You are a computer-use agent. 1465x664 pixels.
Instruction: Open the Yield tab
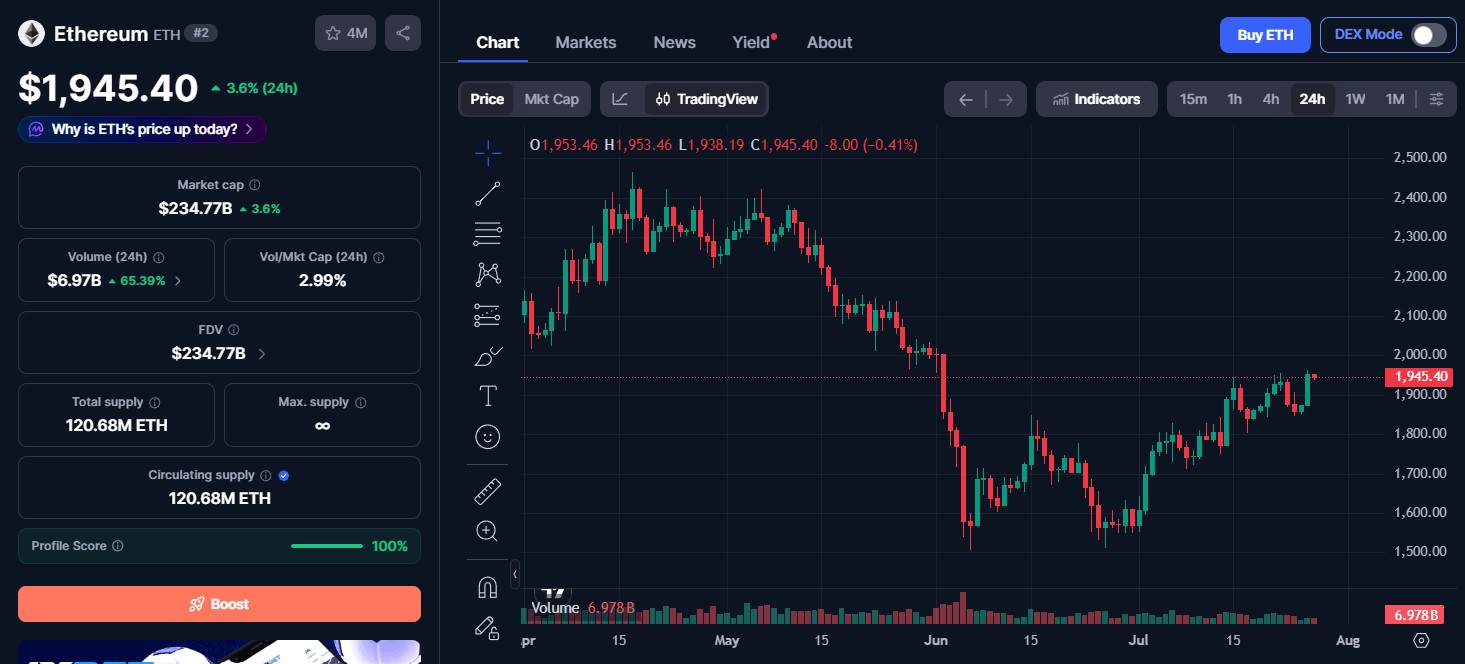pos(752,42)
